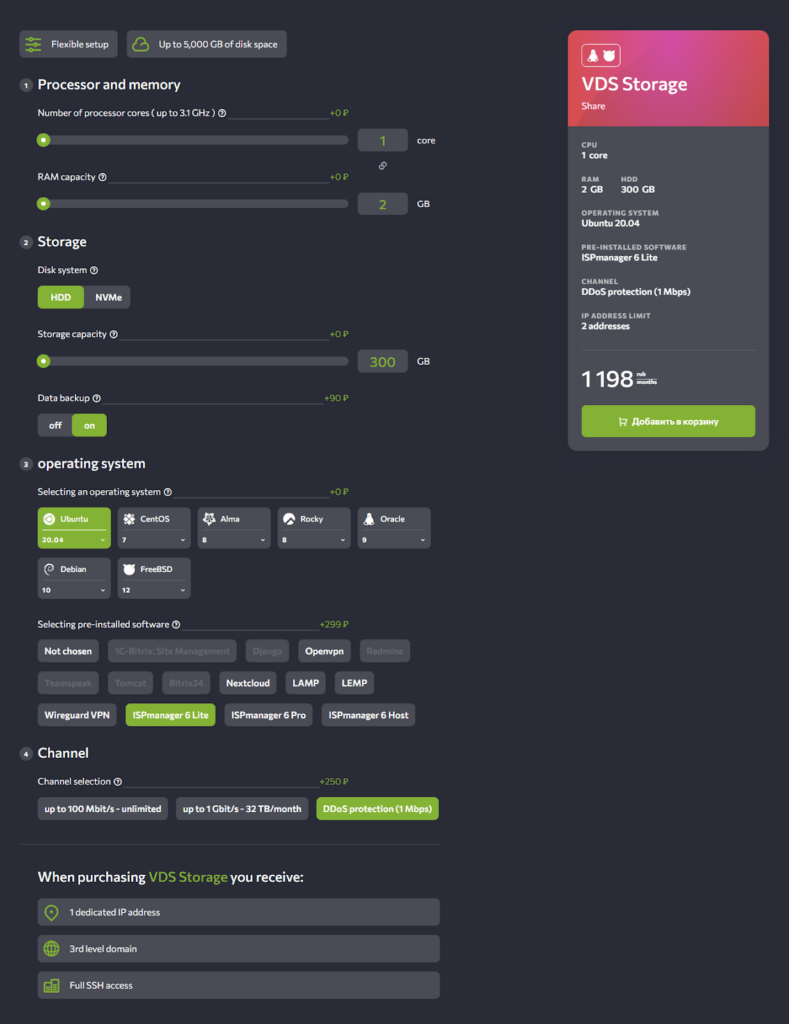Click help icon next to processor cores
789x1024 pixels.
[222, 113]
